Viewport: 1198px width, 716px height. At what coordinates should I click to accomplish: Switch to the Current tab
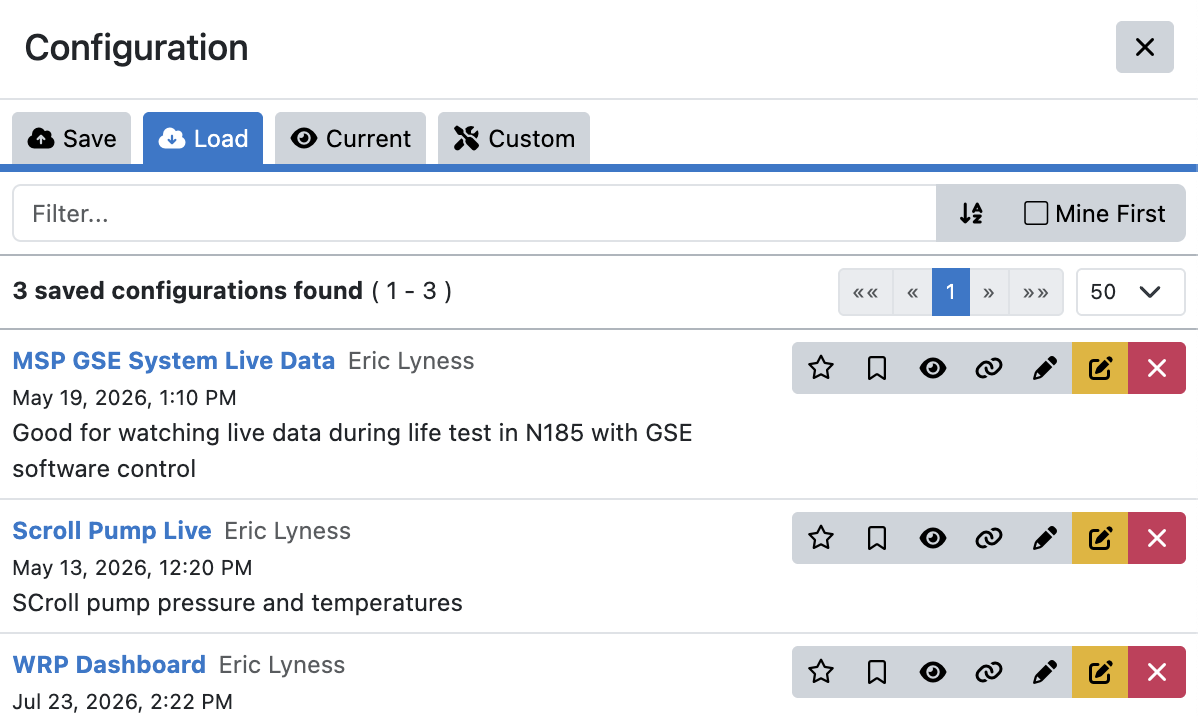[350, 138]
